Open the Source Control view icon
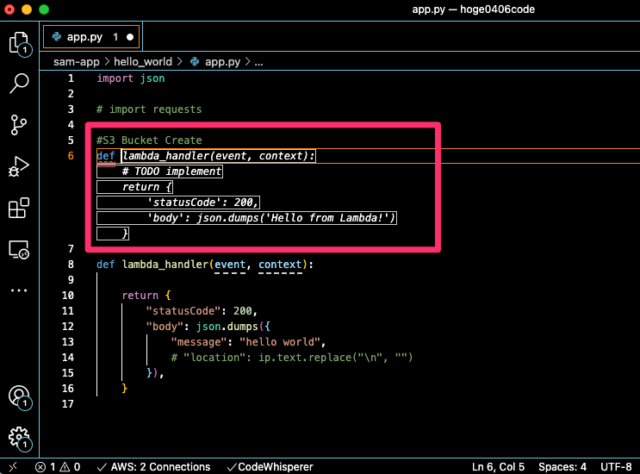 (19, 125)
